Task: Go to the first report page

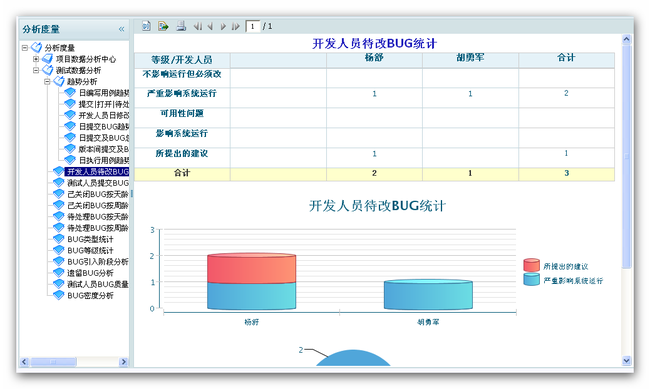Action: point(198,27)
